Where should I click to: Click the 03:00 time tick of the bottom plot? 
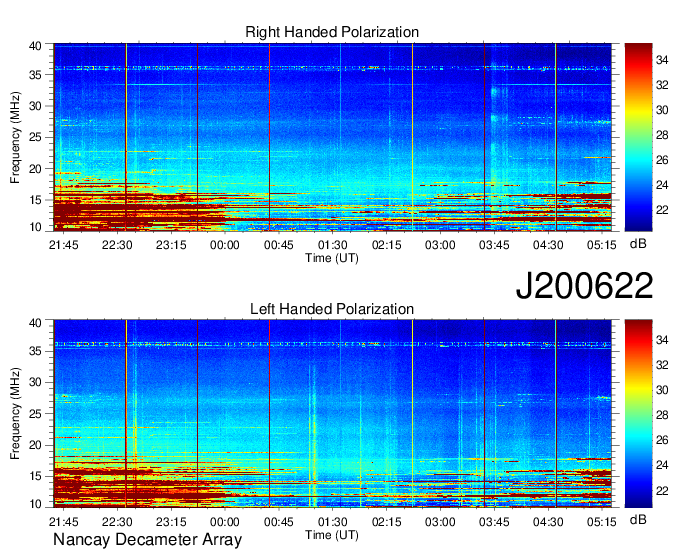tap(440, 522)
